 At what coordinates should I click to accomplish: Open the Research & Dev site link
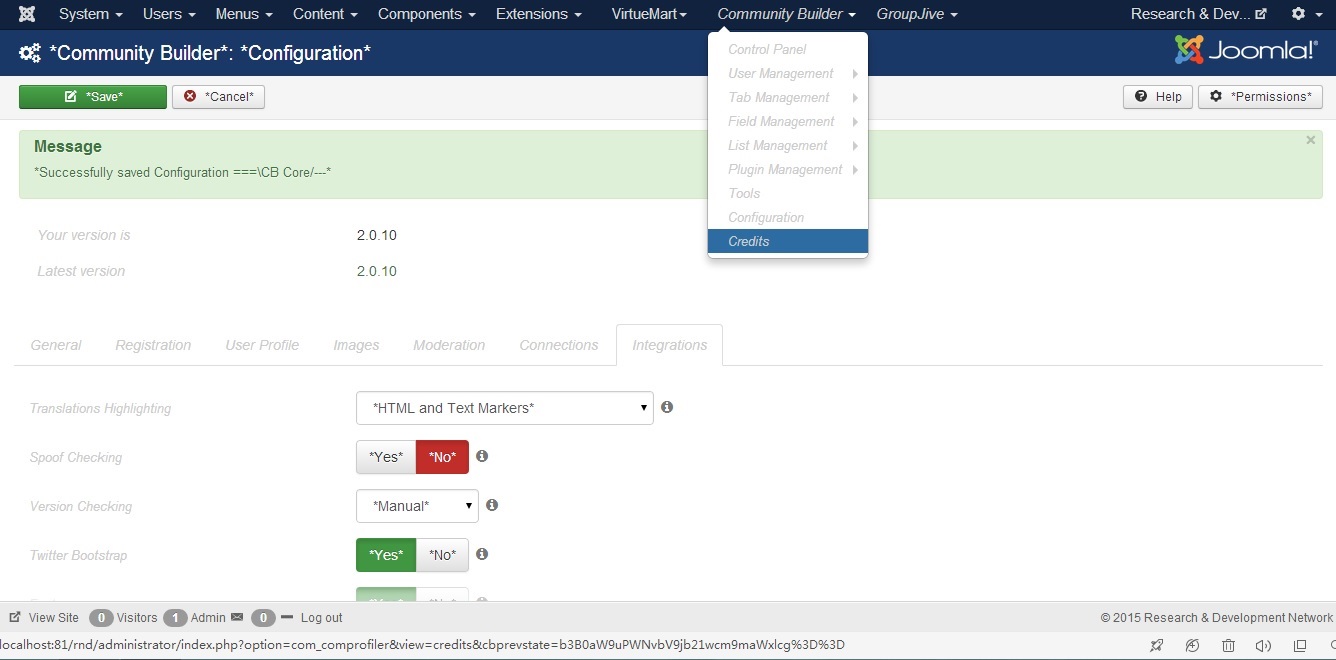[1199, 14]
